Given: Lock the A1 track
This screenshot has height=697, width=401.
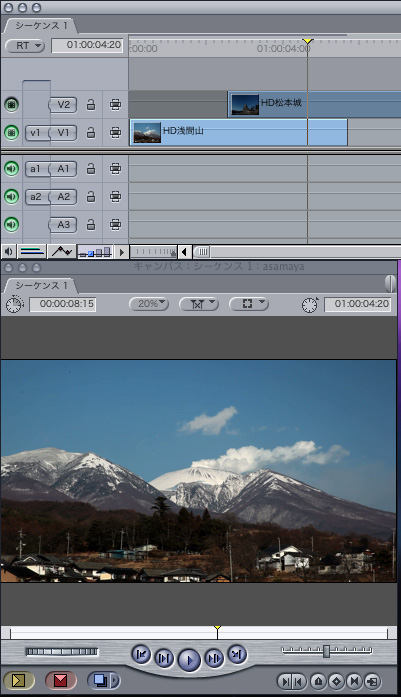Looking at the screenshot, I should coord(91,169).
